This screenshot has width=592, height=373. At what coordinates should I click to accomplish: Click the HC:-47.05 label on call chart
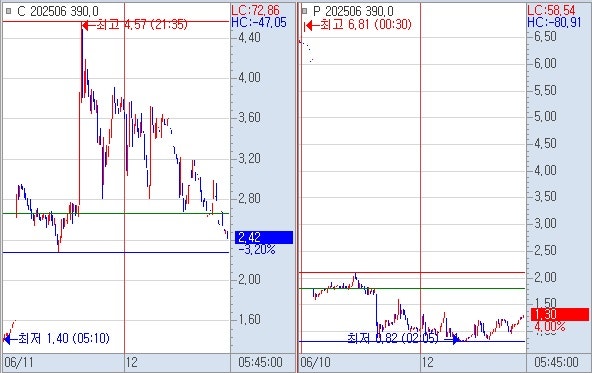259,23
